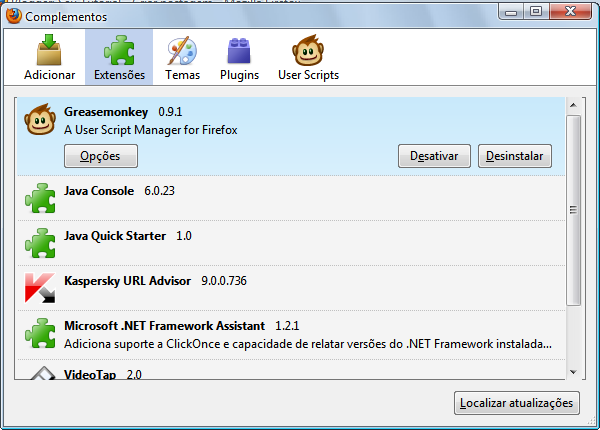
Task: Select the Java Console extension row
Action: click(x=291, y=198)
